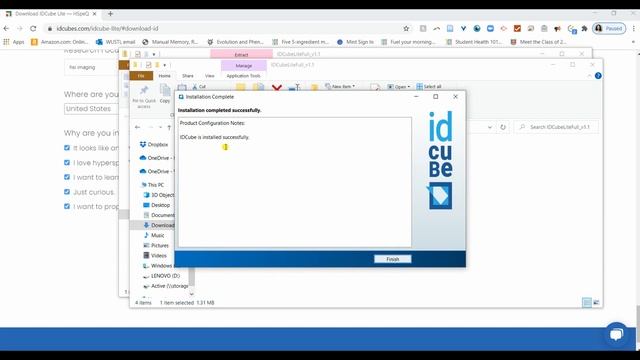Bookmark this page with the star icon

click(x=406, y=29)
